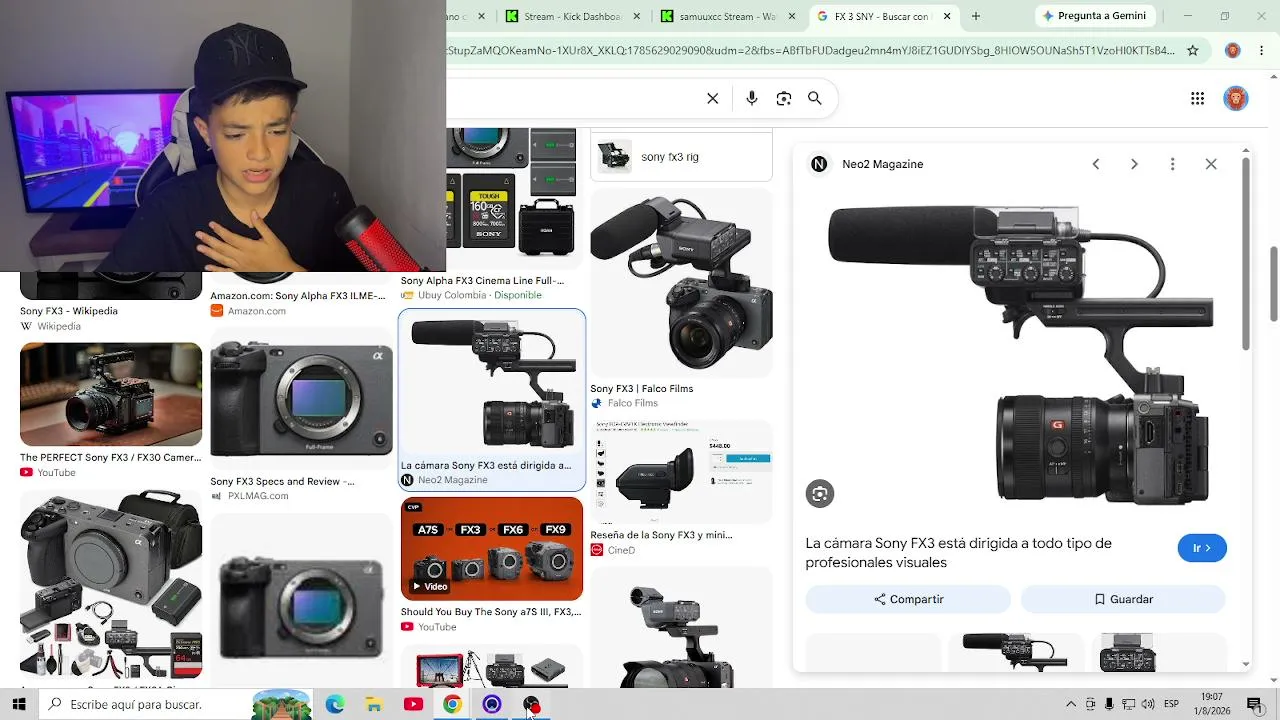1280x720 pixels.
Task: Open 'Should You Buy The Sony a7S III' video
Action: (x=491, y=612)
